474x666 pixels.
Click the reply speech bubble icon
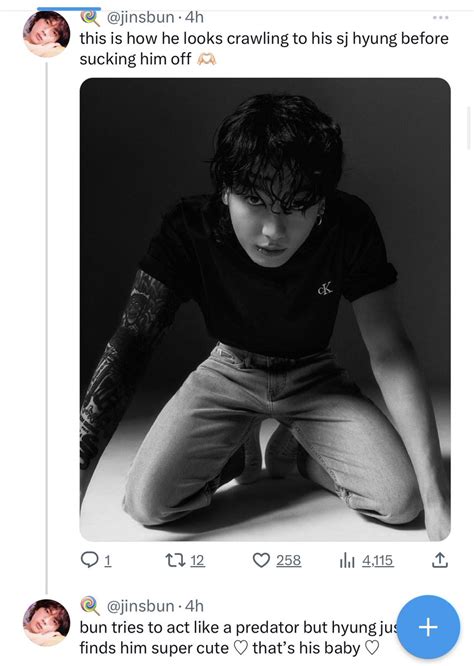90,561
